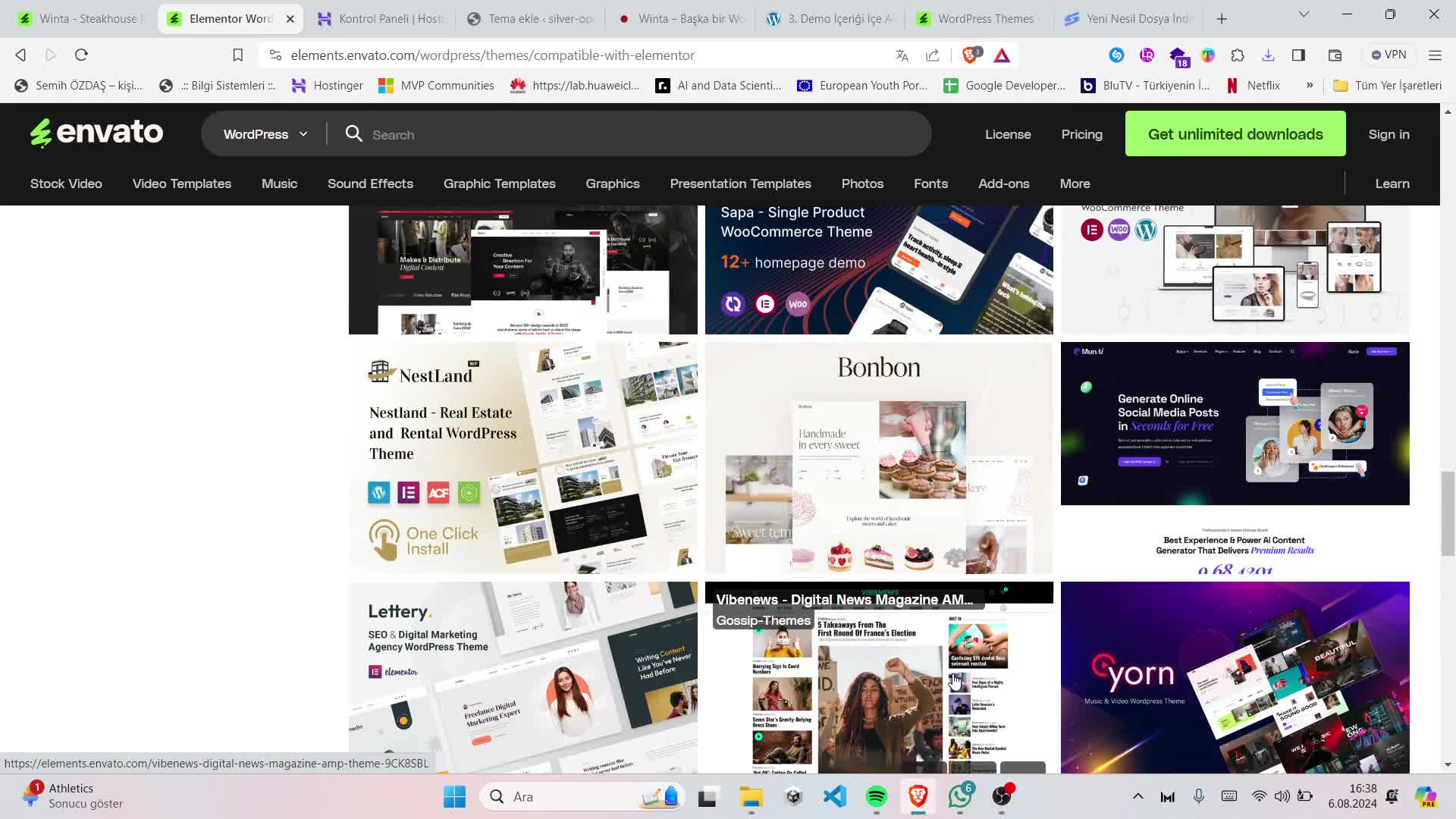Open Vibenews Digital News Magazine title
The image size is (1456, 819).
(x=844, y=599)
